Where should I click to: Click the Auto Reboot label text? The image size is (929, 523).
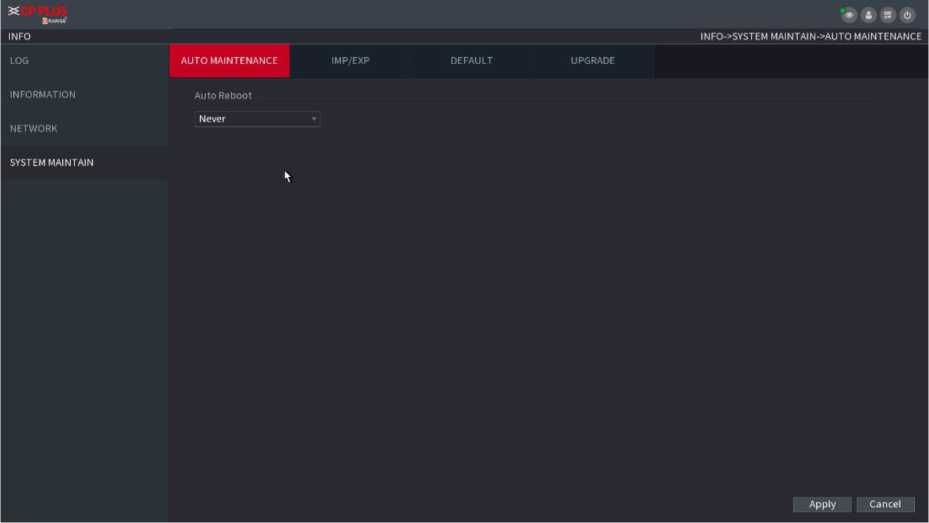(223, 96)
